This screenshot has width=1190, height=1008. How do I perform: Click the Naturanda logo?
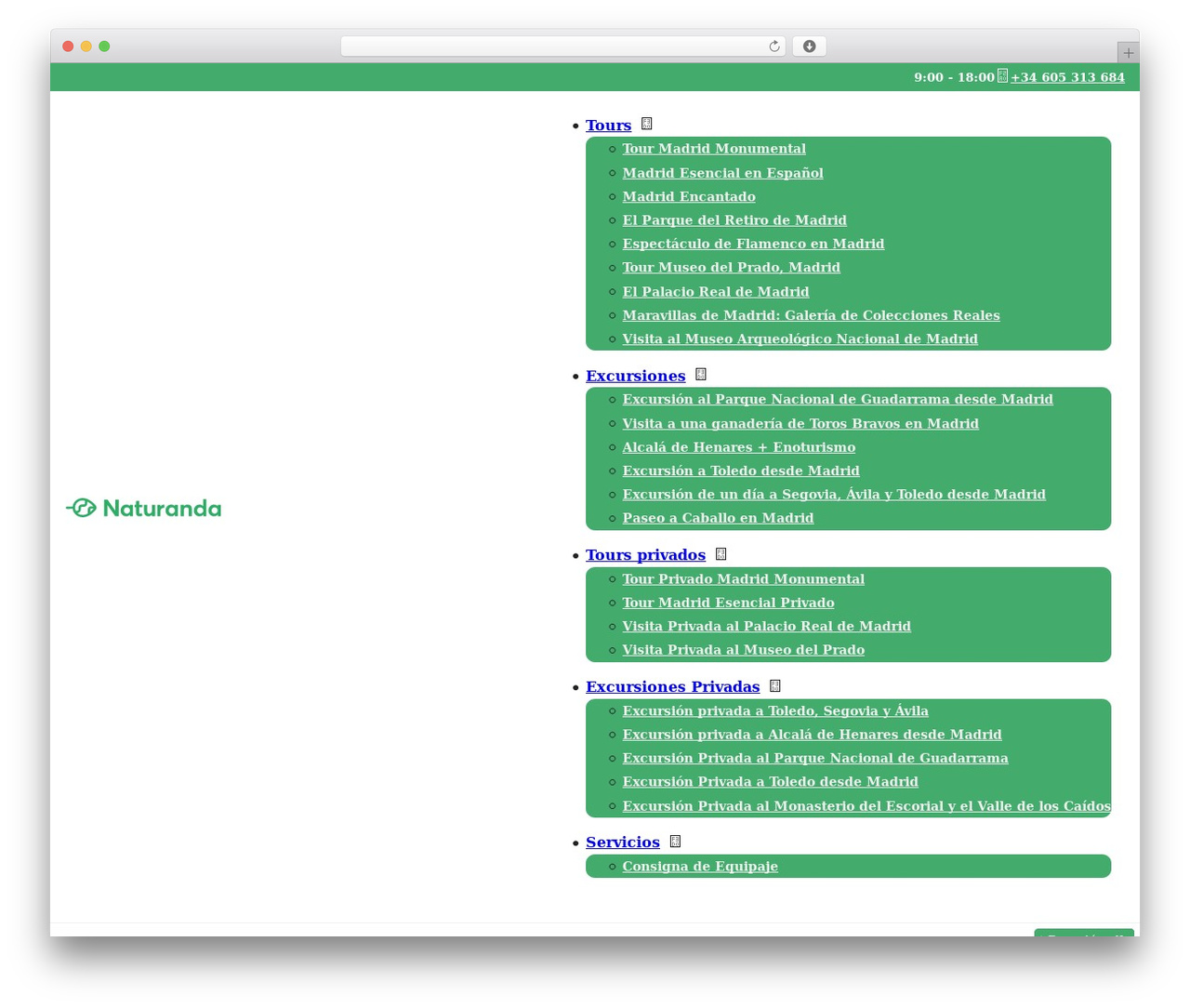tap(143, 508)
